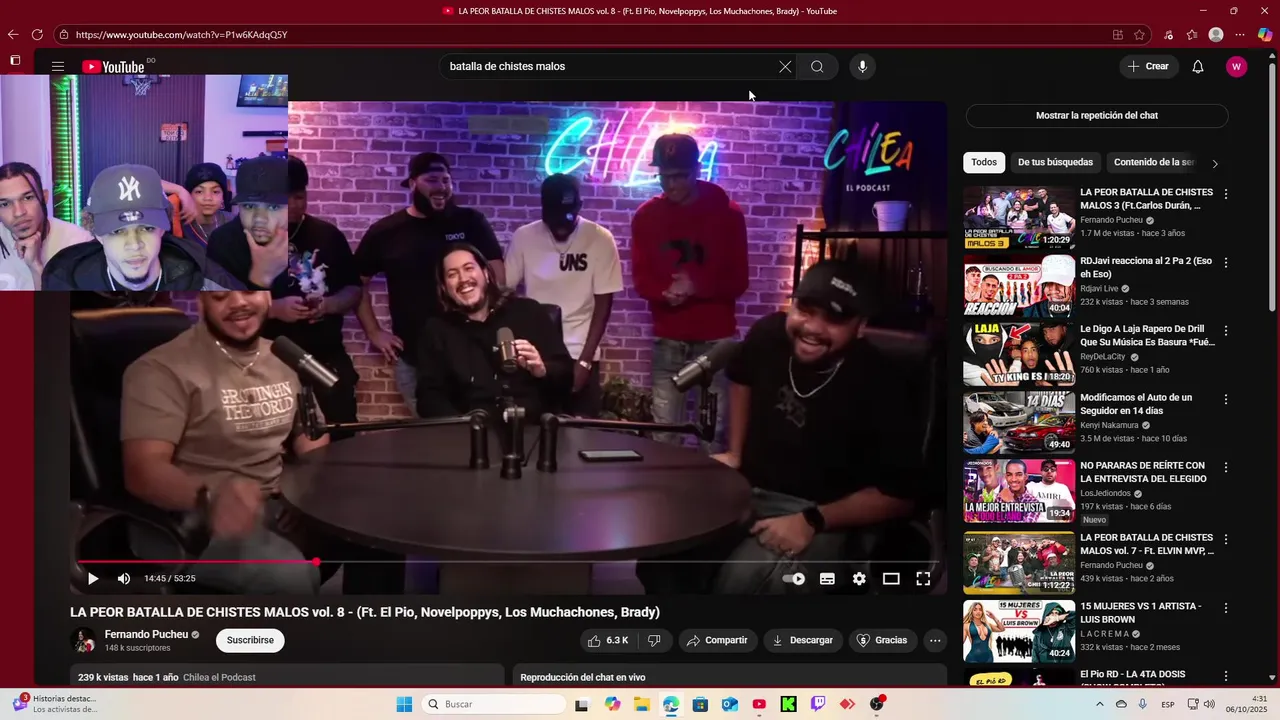The width and height of the screenshot is (1280, 720).
Task: Open the notifications bell
Action: point(1197,67)
